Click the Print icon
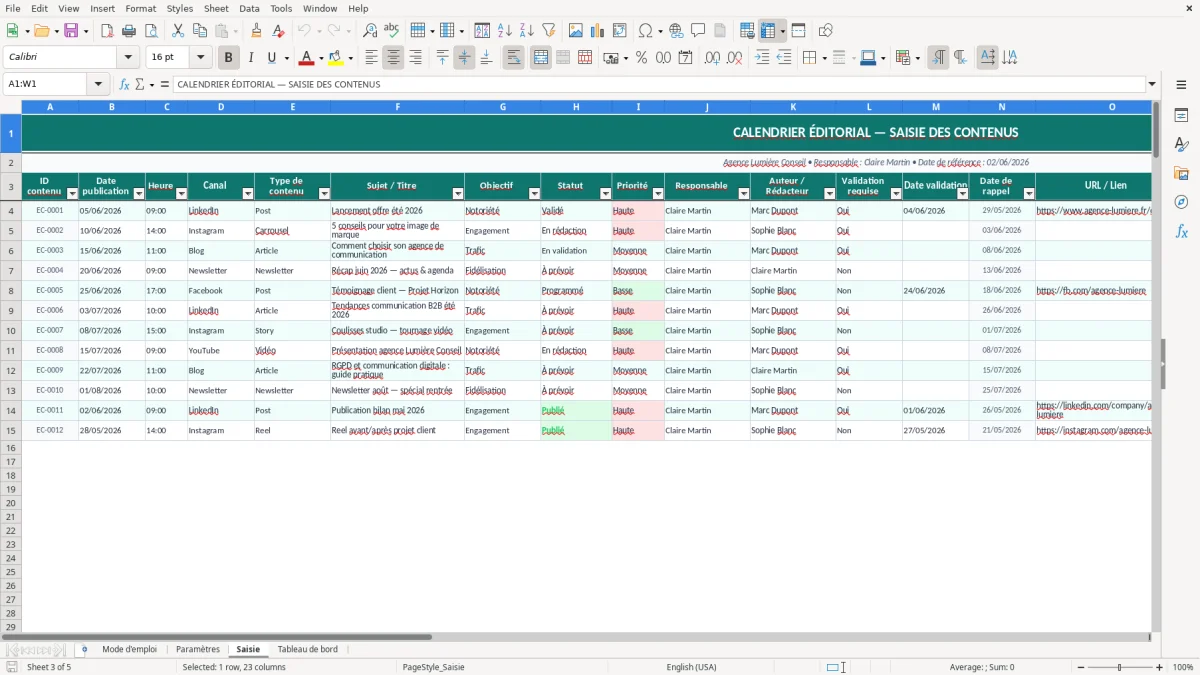Viewport: 1200px width, 675px height. tap(129, 31)
